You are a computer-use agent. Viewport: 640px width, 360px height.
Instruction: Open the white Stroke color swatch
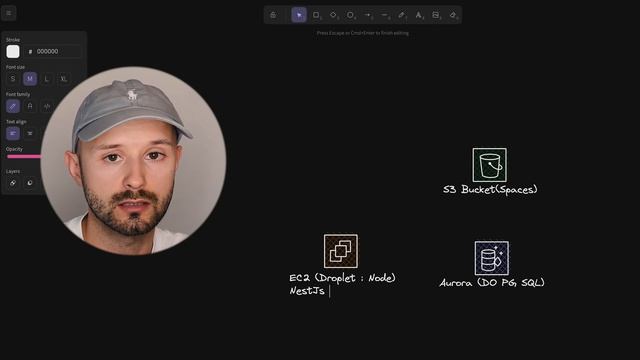13,51
